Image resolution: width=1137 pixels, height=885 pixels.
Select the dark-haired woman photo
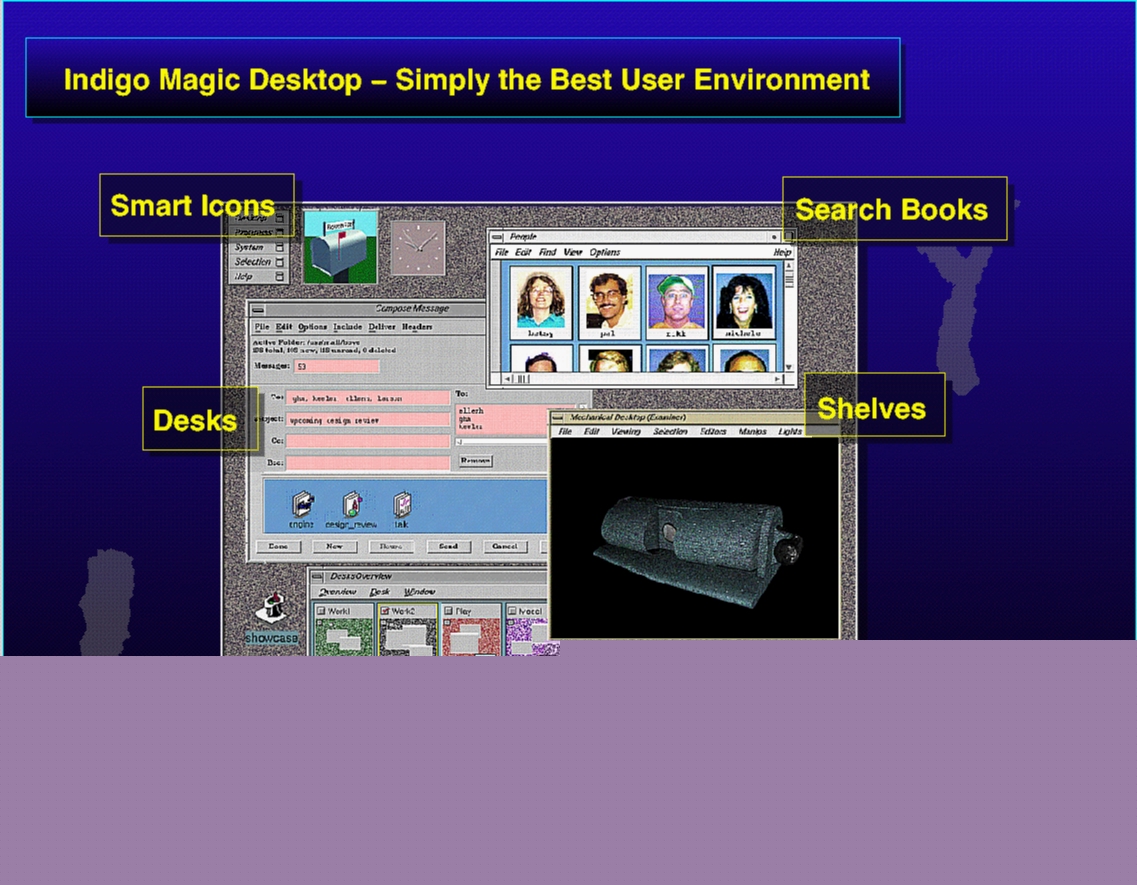[743, 302]
